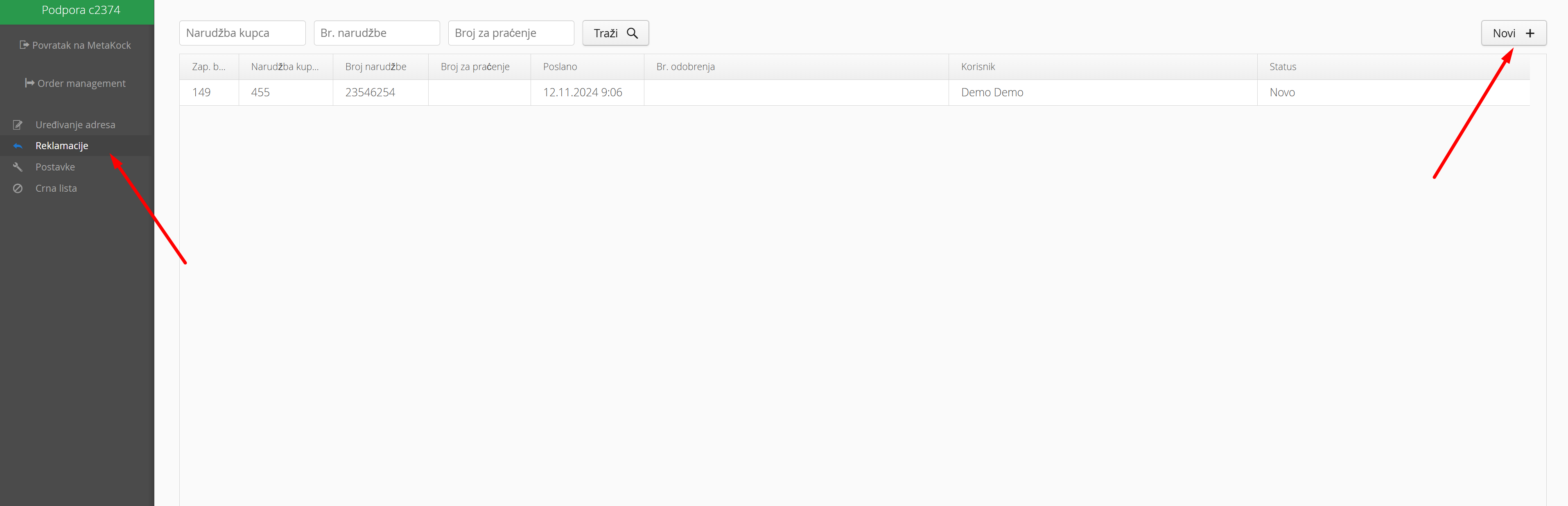Click the arrow icon by Order management

(29, 83)
